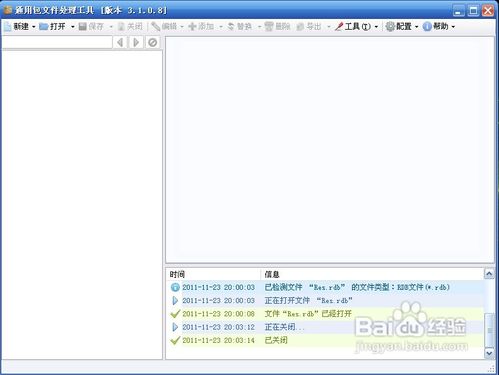Click the 帮助 help info icon
This screenshot has height=375, width=499.
[427, 26]
